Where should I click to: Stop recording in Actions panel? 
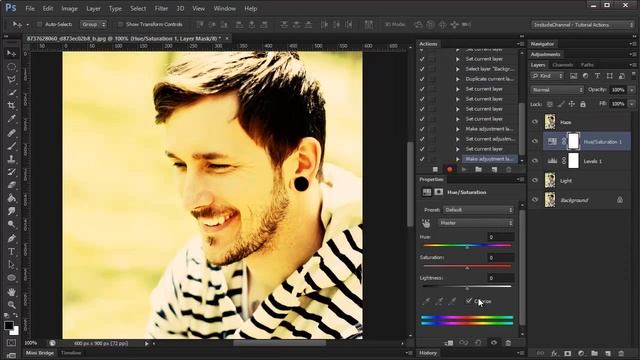[435, 169]
